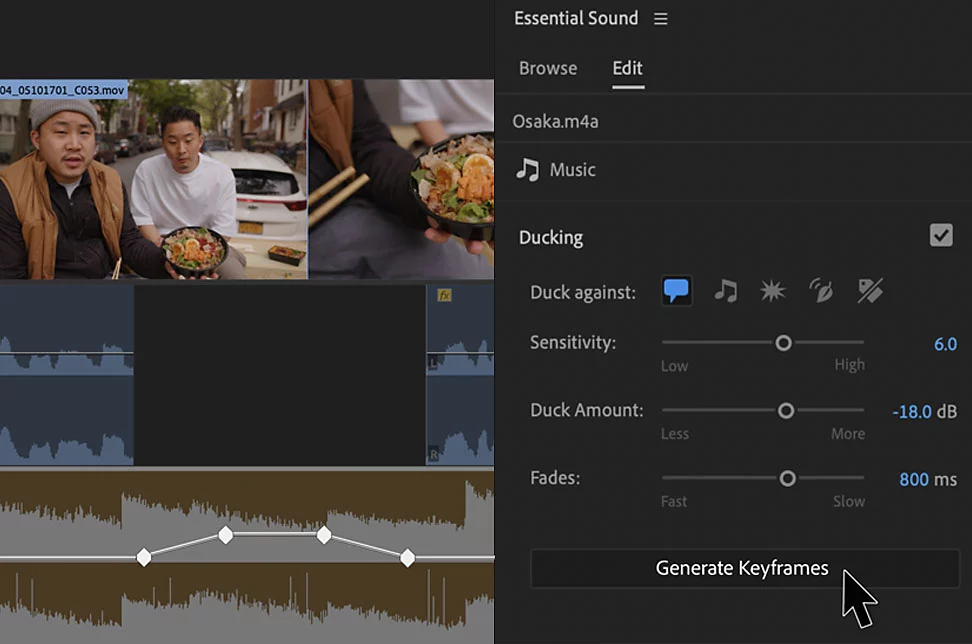
Task: Click the Edit tab
Action: (627, 68)
